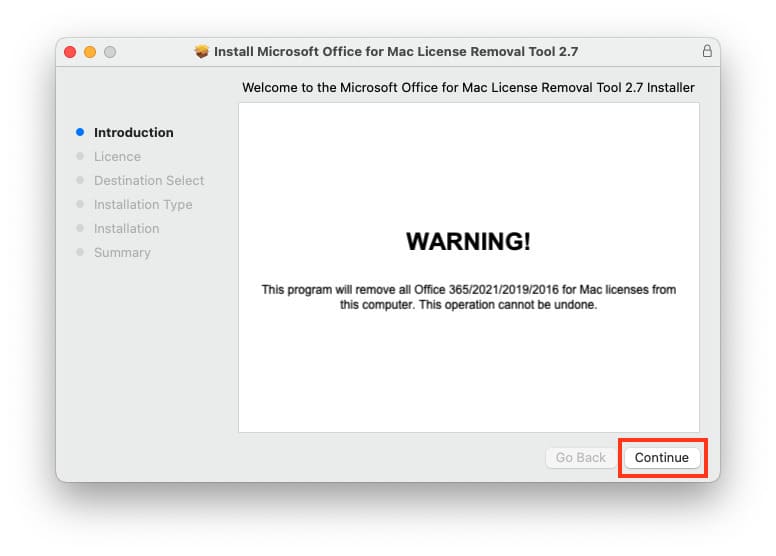The height and width of the screenshot is (556, 776).
Task: Choose the Installation step in sidebar
Action: coord(126,228)
